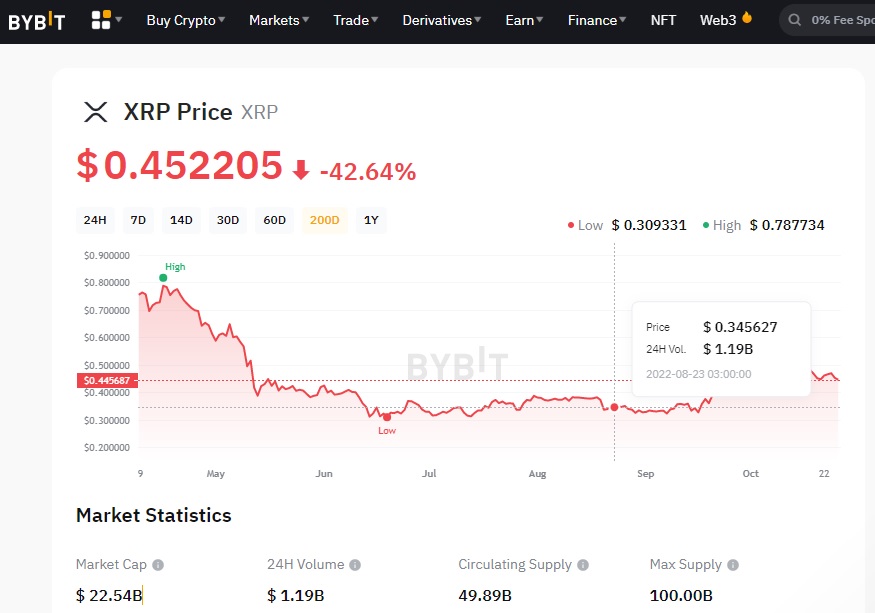Click the red Low legend dot

coord(571,225)
